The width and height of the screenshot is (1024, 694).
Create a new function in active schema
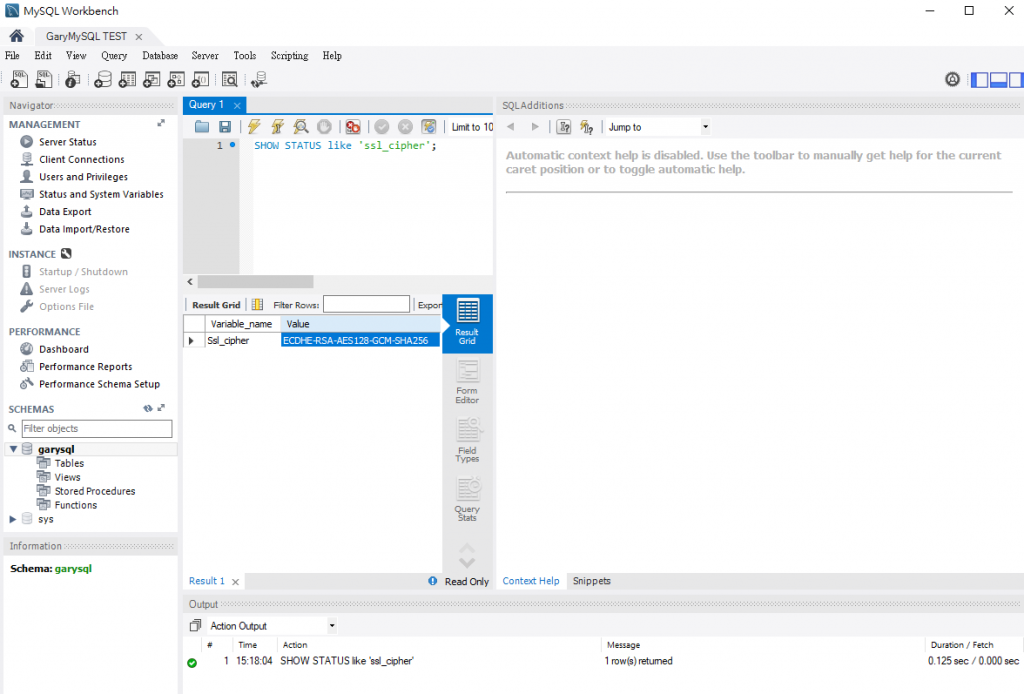click(x=200, y=80)
